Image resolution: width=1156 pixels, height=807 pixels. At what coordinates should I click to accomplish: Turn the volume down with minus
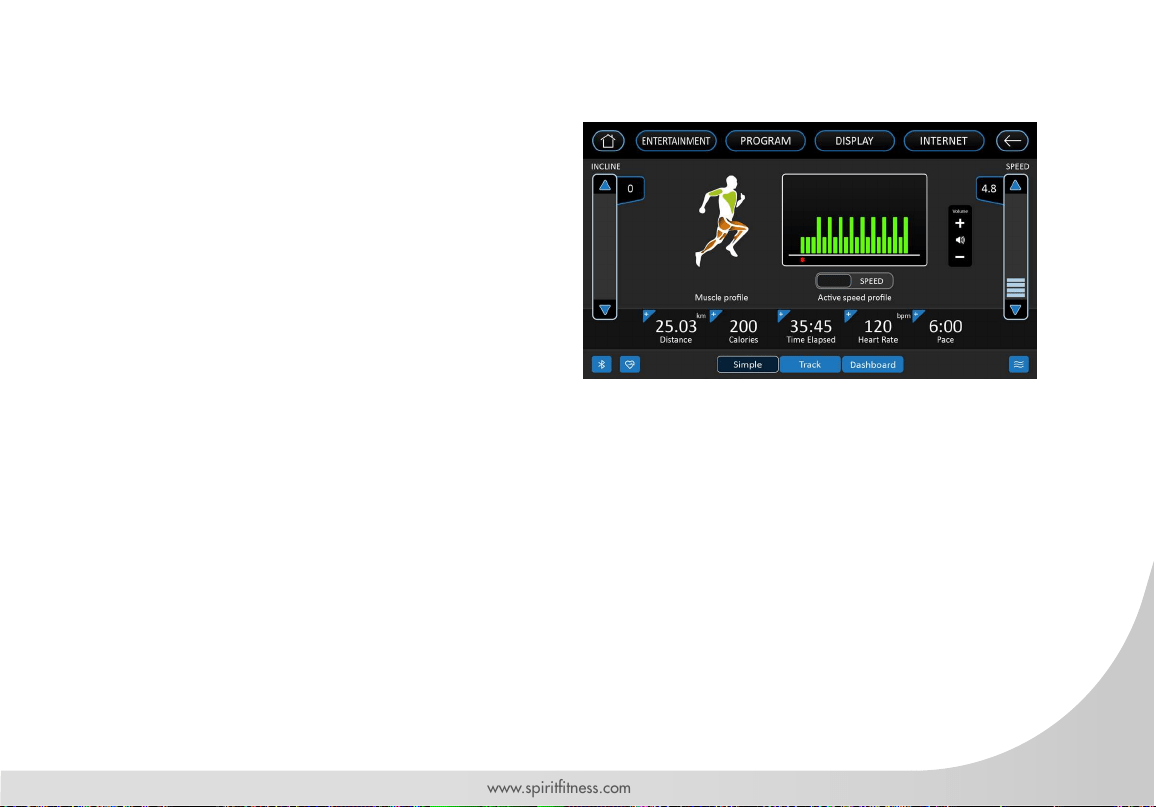pyautogui.click(x=959, y=257)
